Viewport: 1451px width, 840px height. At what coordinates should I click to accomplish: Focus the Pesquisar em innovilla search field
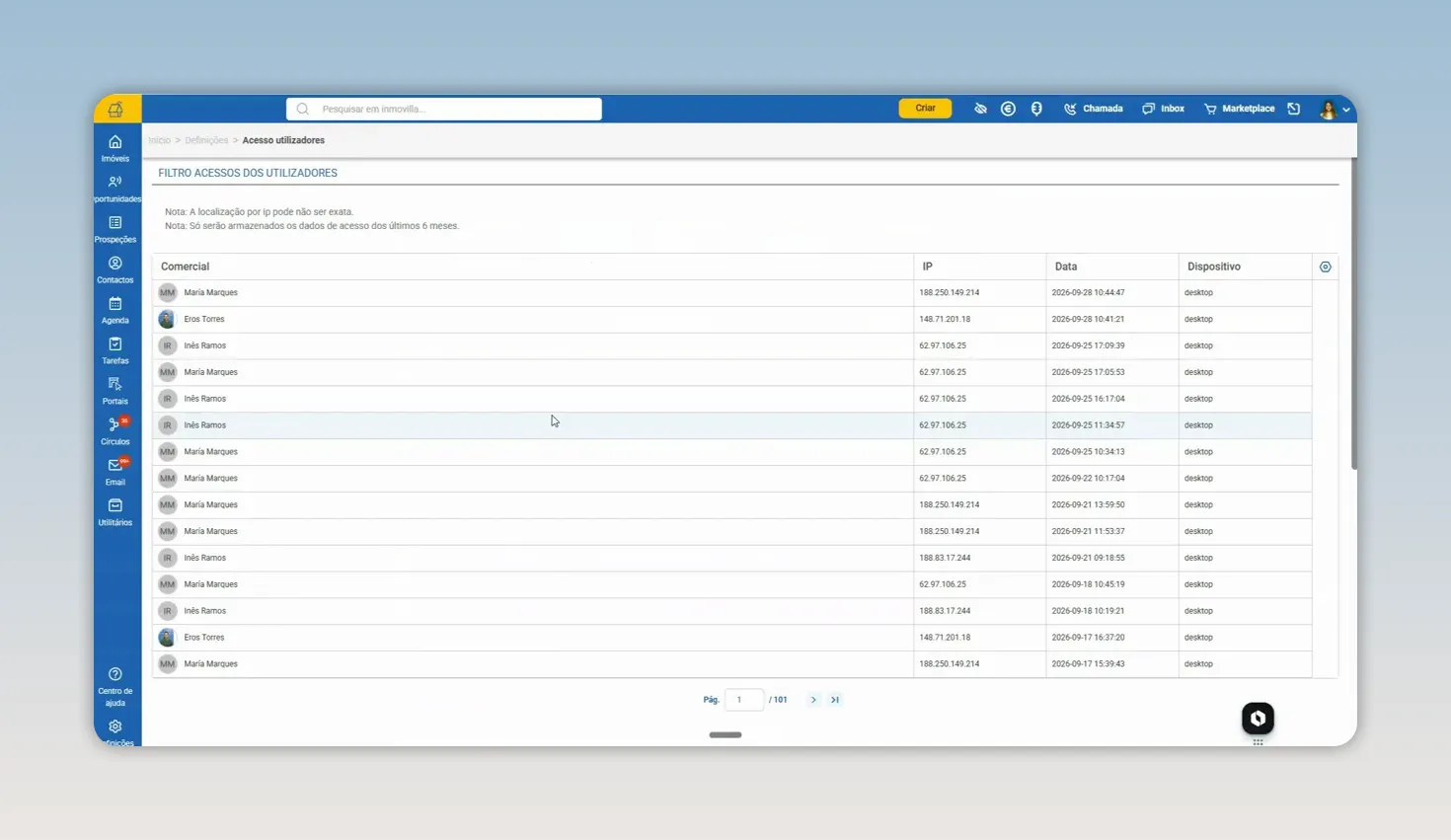tap(444, 109)
